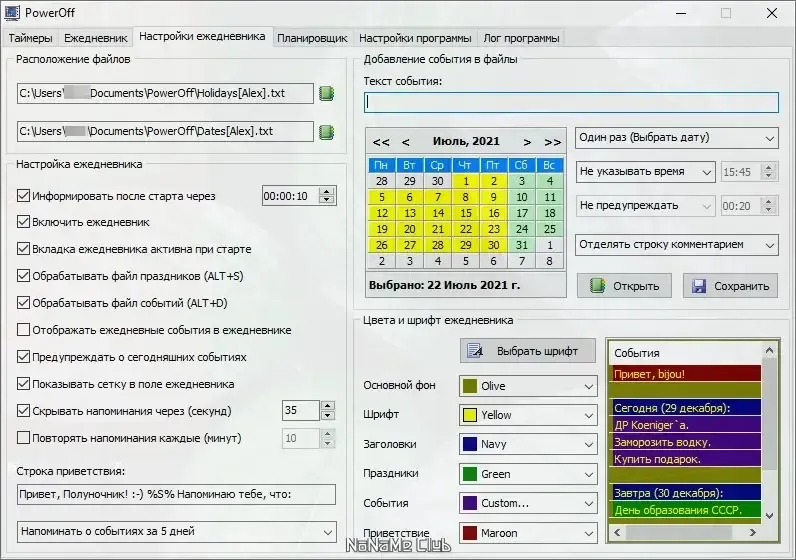Open the Настройки программы tab
Viewport: 796px width, 560px height.
pyautogui.click(x=415, y=38)
